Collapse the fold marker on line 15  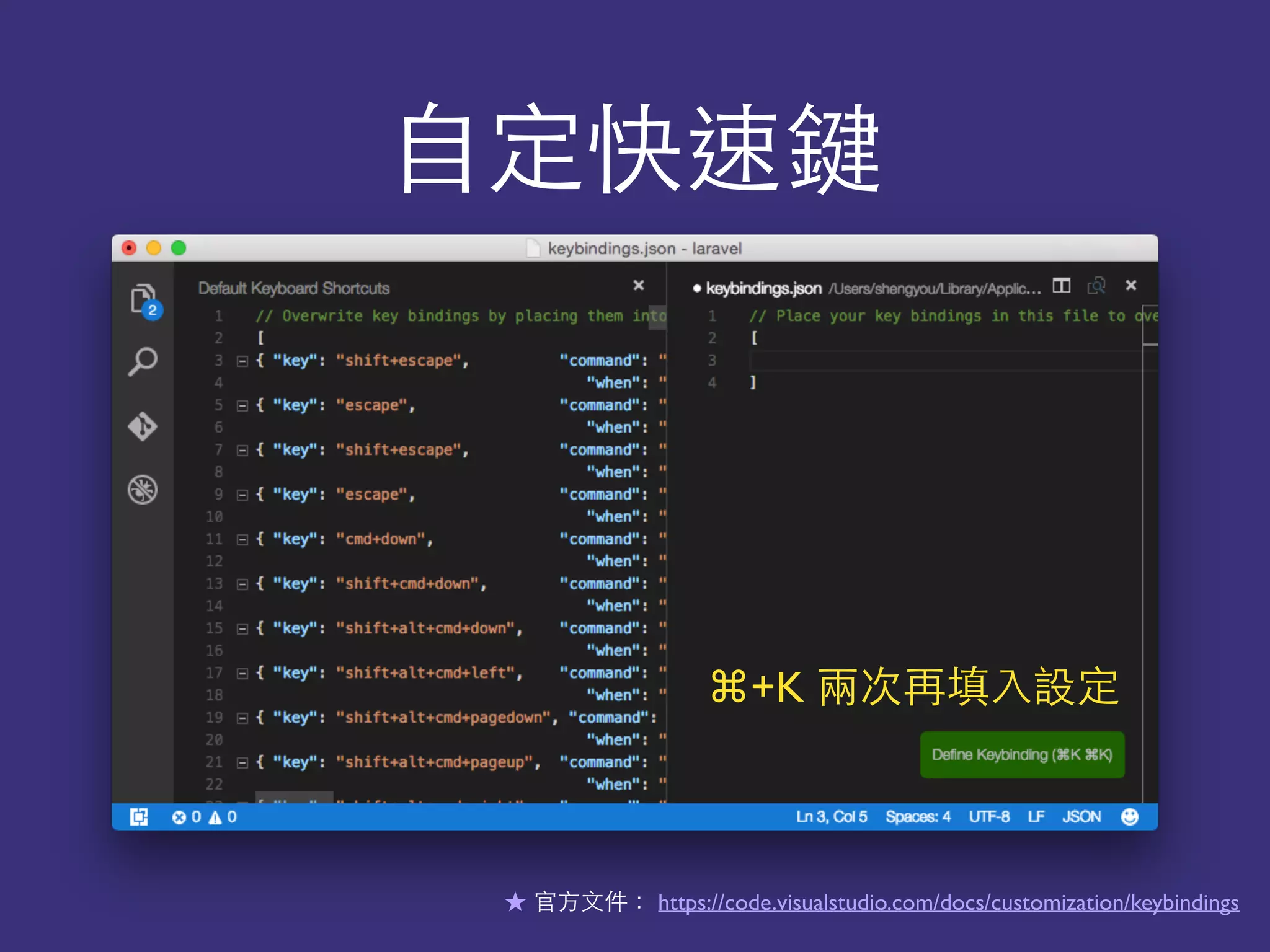pyautogui.click(x=242, y=629)
